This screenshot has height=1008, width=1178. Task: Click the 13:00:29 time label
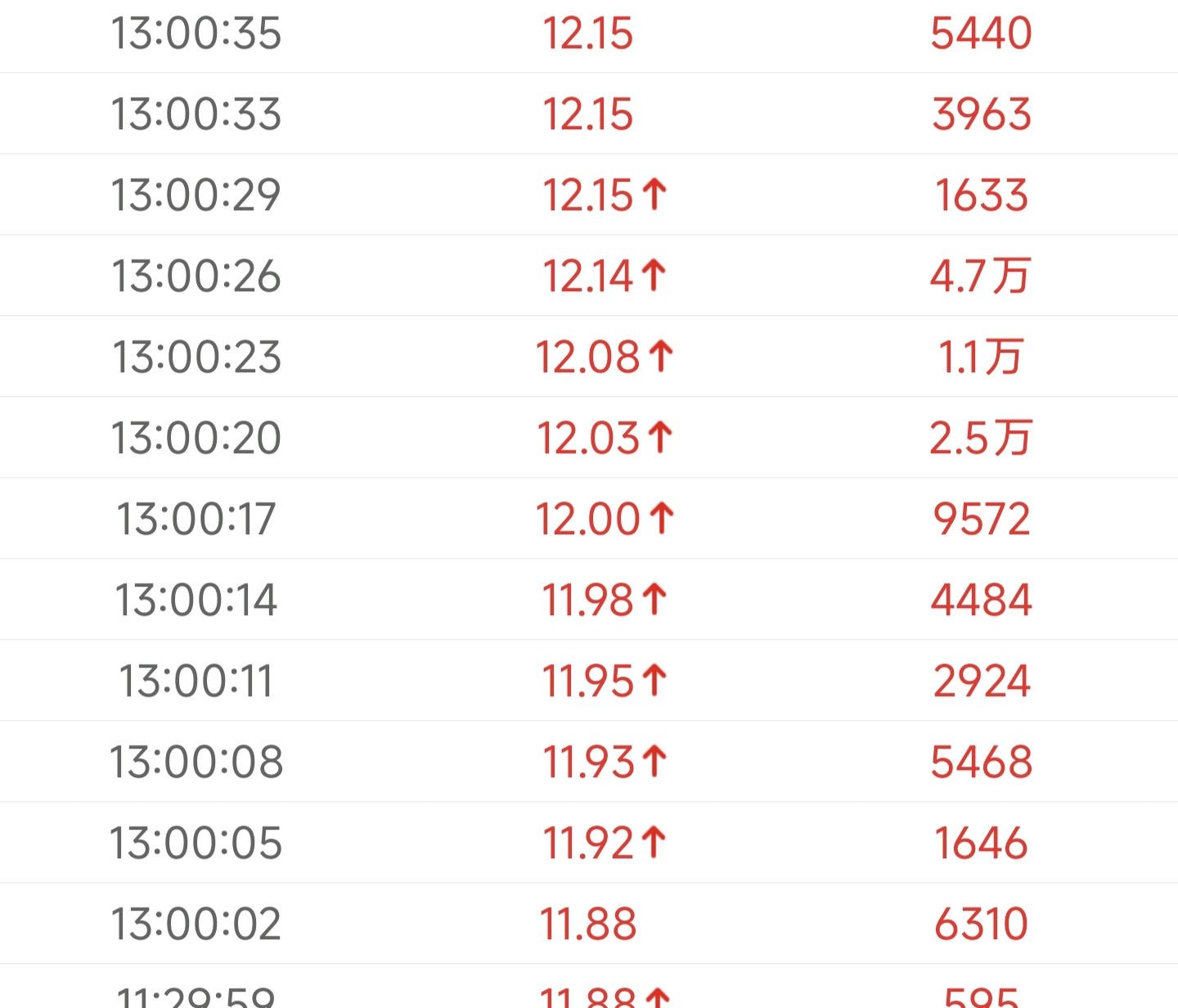click(196, 195)
